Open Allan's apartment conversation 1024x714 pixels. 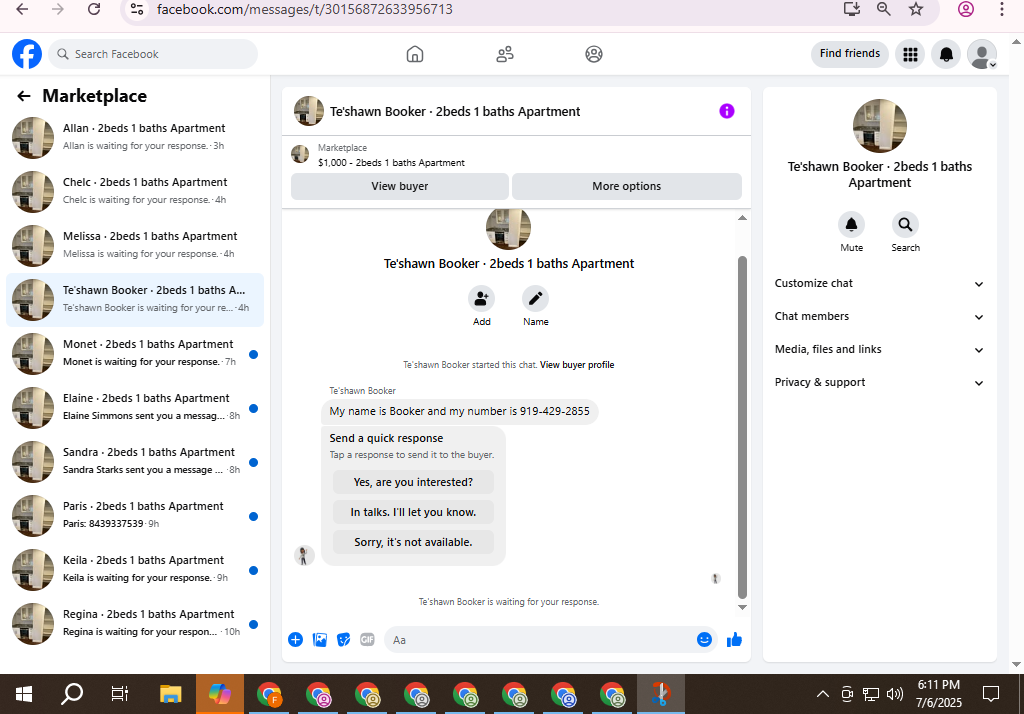[135, 137]
